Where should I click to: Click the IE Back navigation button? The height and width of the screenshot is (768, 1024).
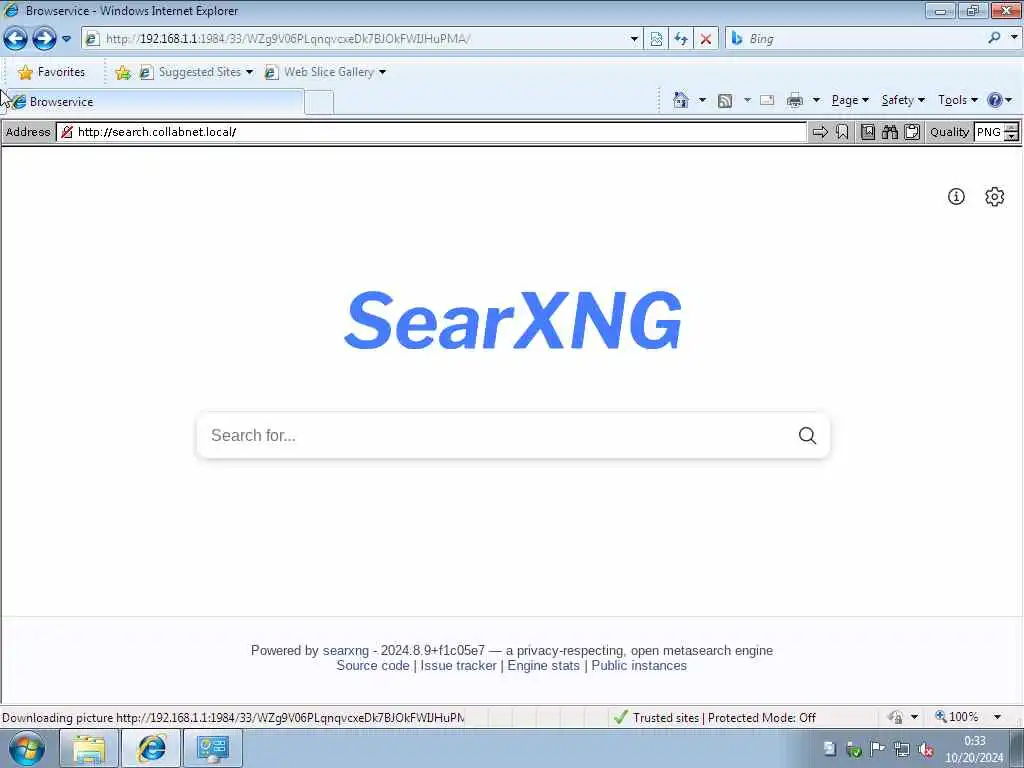16,39
